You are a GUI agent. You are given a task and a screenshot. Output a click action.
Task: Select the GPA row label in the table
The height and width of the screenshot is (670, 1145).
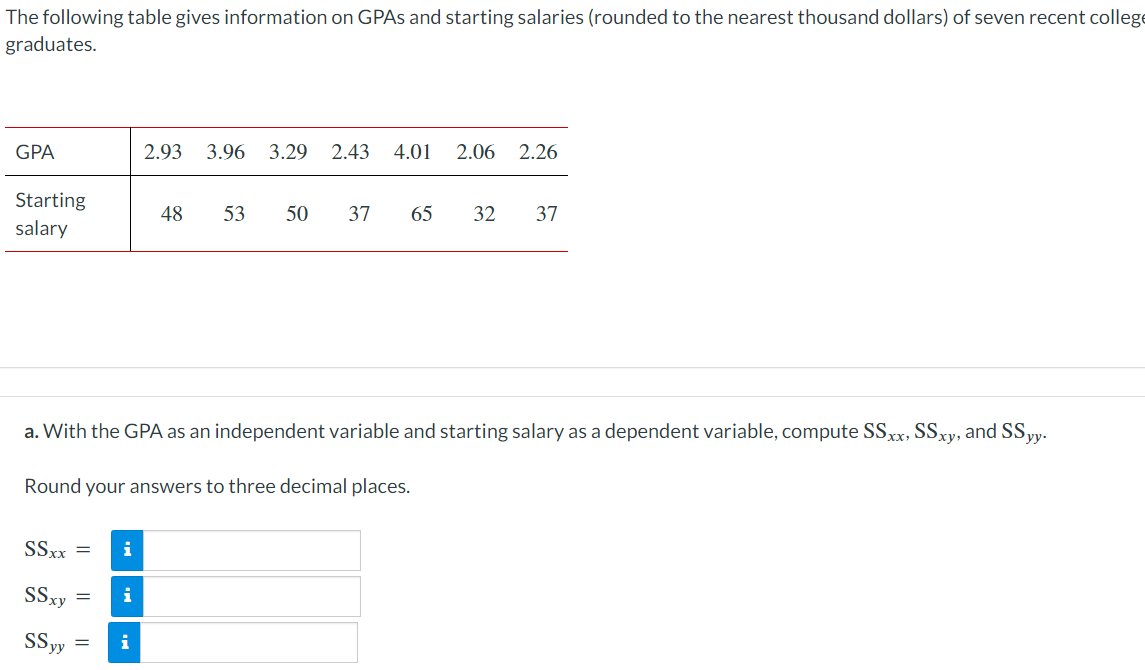pos(34,152)
